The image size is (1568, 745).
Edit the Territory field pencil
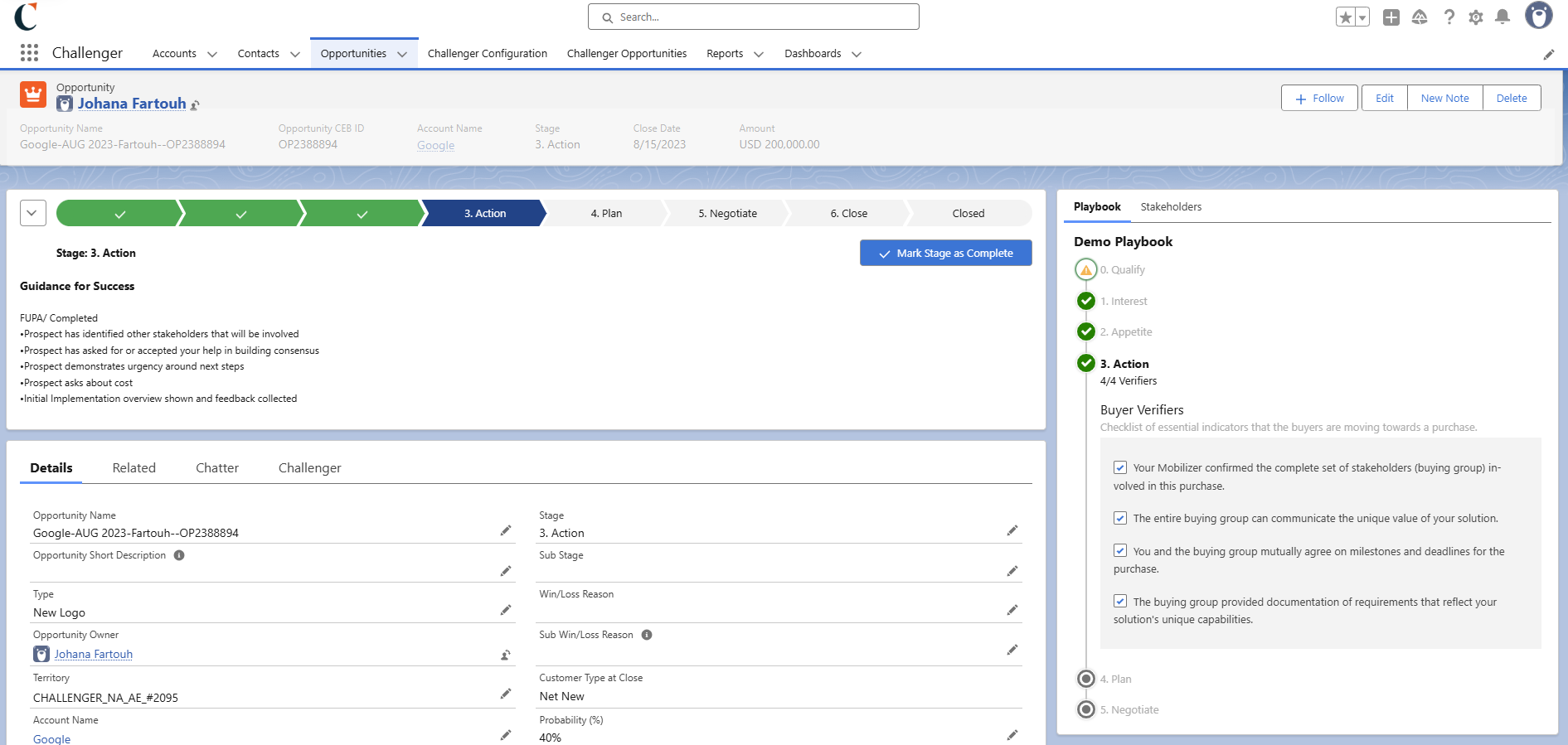click(506, 694)
